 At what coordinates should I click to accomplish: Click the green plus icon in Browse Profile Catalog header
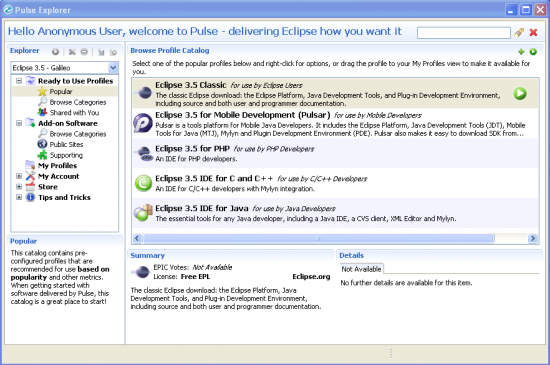click(521, 52)
